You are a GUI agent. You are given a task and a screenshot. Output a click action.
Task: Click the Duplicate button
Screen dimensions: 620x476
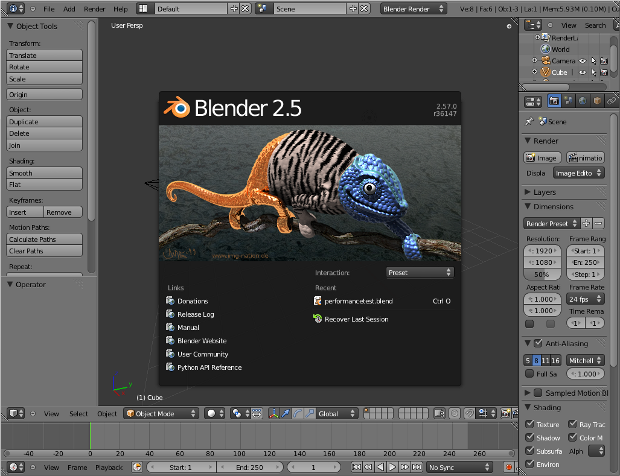(44, 122)
